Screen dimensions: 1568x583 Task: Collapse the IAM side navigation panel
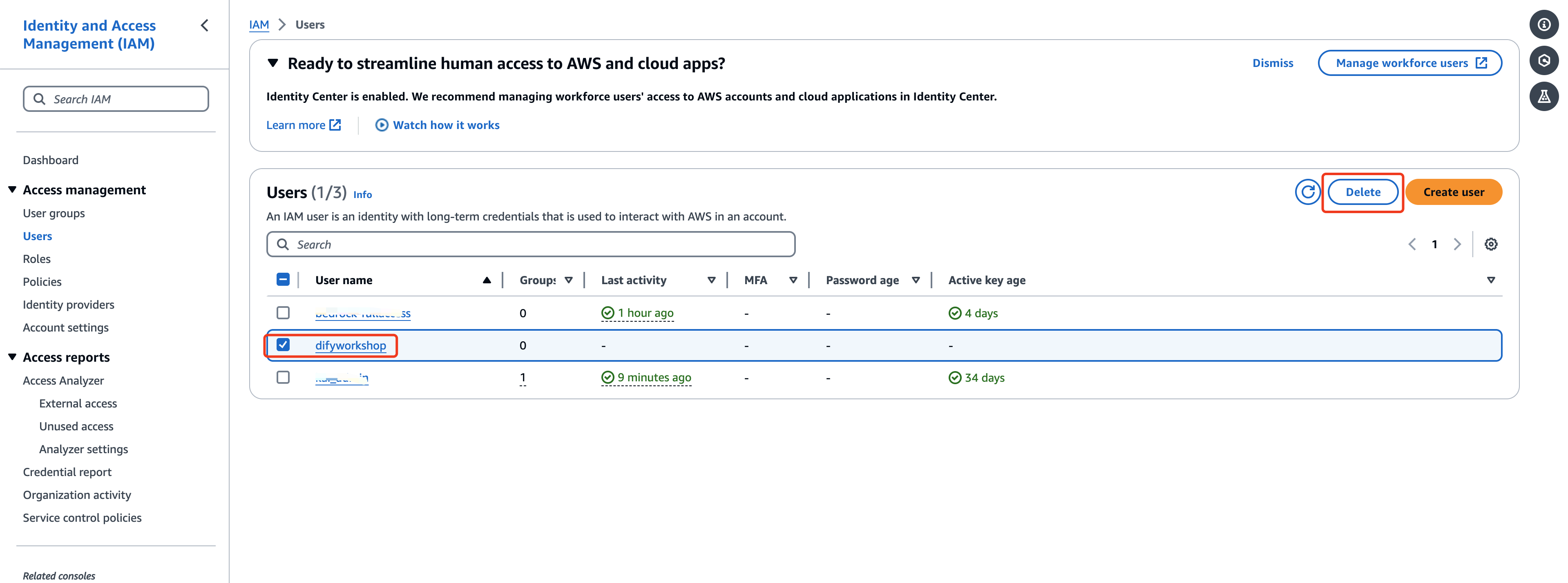205,26
